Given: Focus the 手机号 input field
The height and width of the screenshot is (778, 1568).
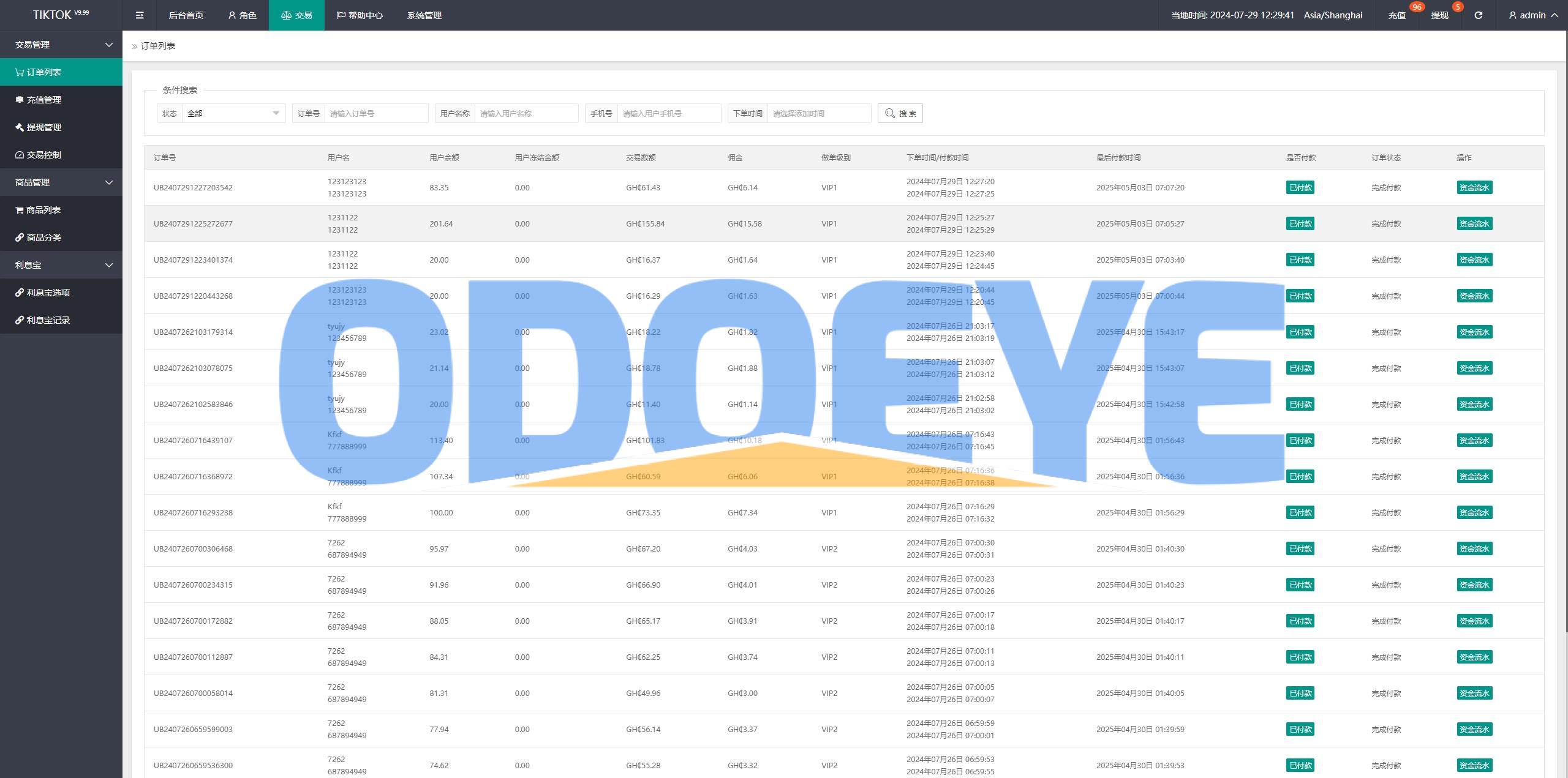Looking at the screenshot, I should pyautogui.click(x=669, y=113).
